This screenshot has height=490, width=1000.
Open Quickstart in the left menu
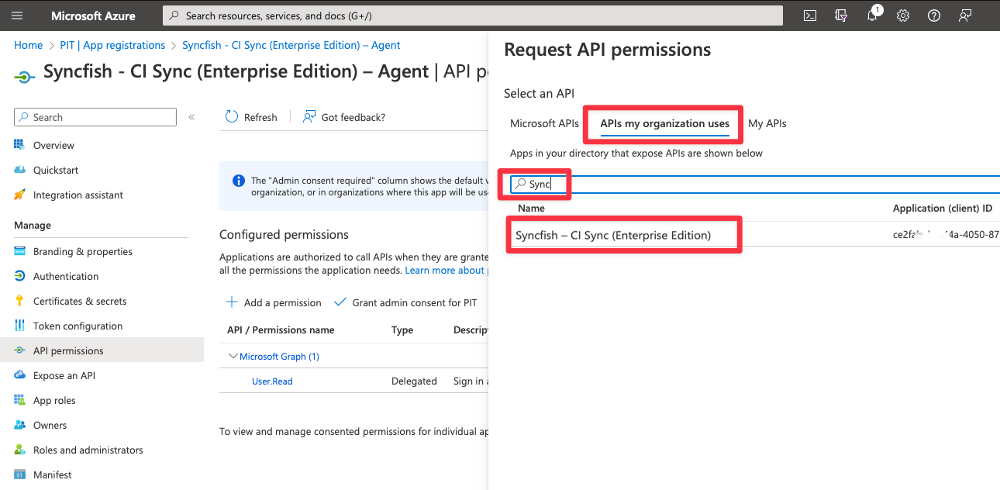[x=55, y=170]
